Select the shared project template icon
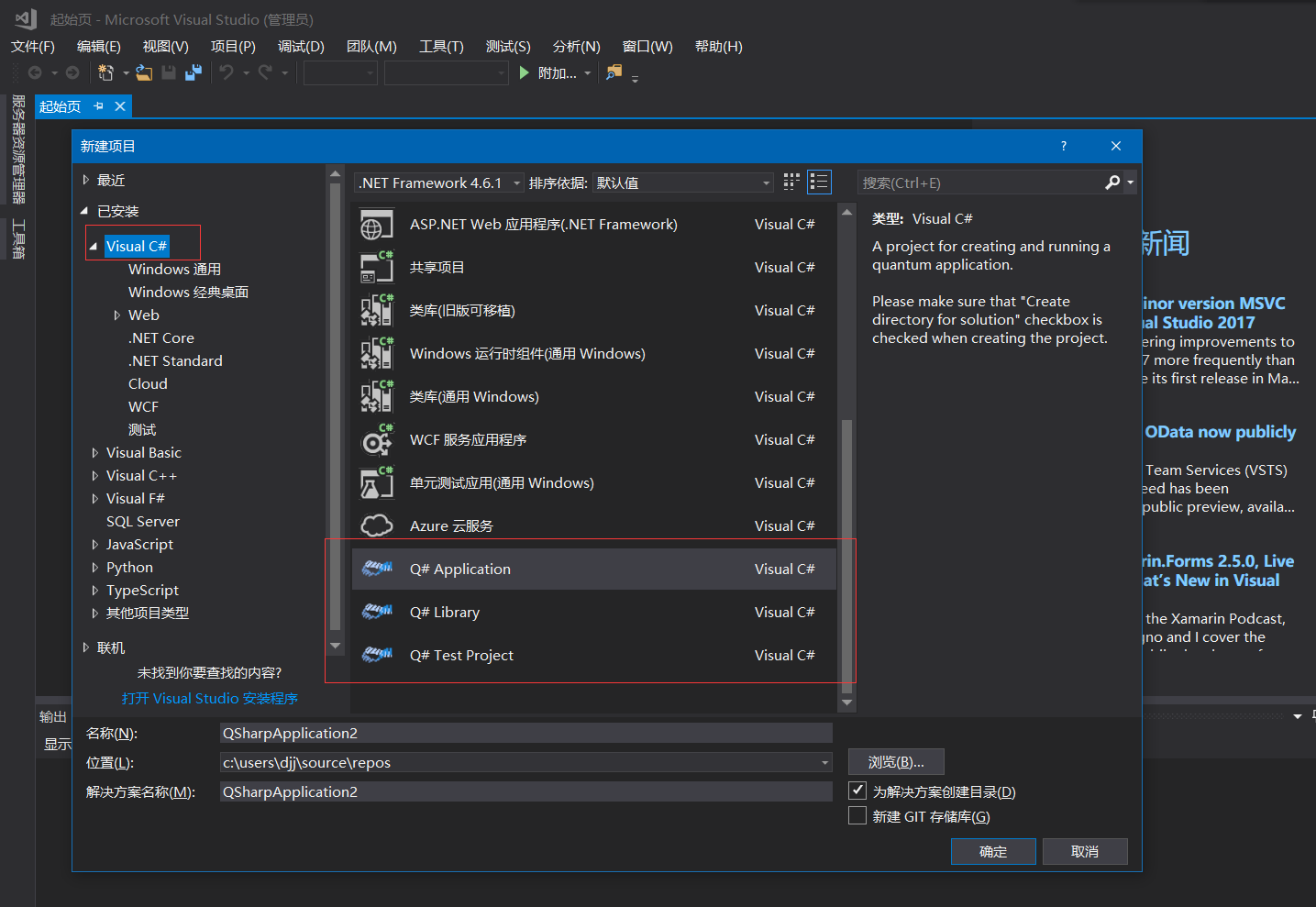This screenshot has width=1316, height=907. coord(376,268)
